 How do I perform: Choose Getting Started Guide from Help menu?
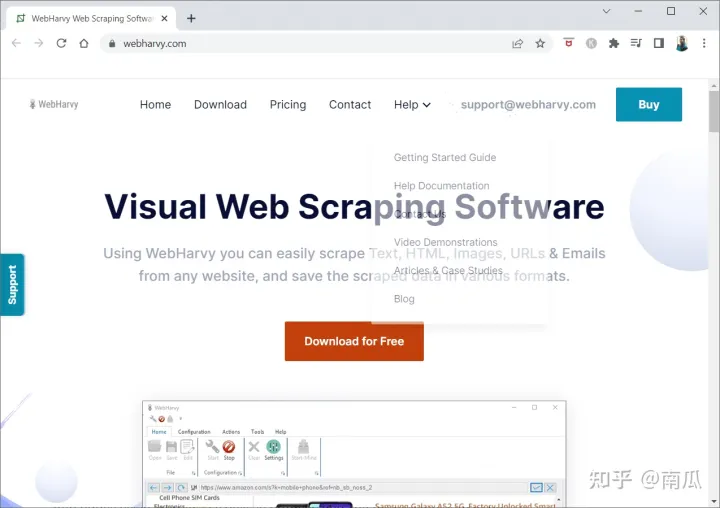[x=444, y=158]
